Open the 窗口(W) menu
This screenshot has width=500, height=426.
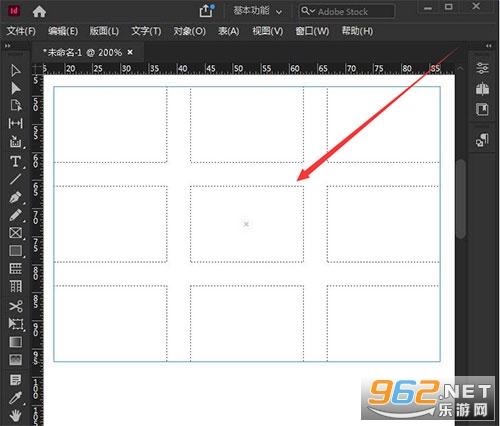[x=312, y=31]
